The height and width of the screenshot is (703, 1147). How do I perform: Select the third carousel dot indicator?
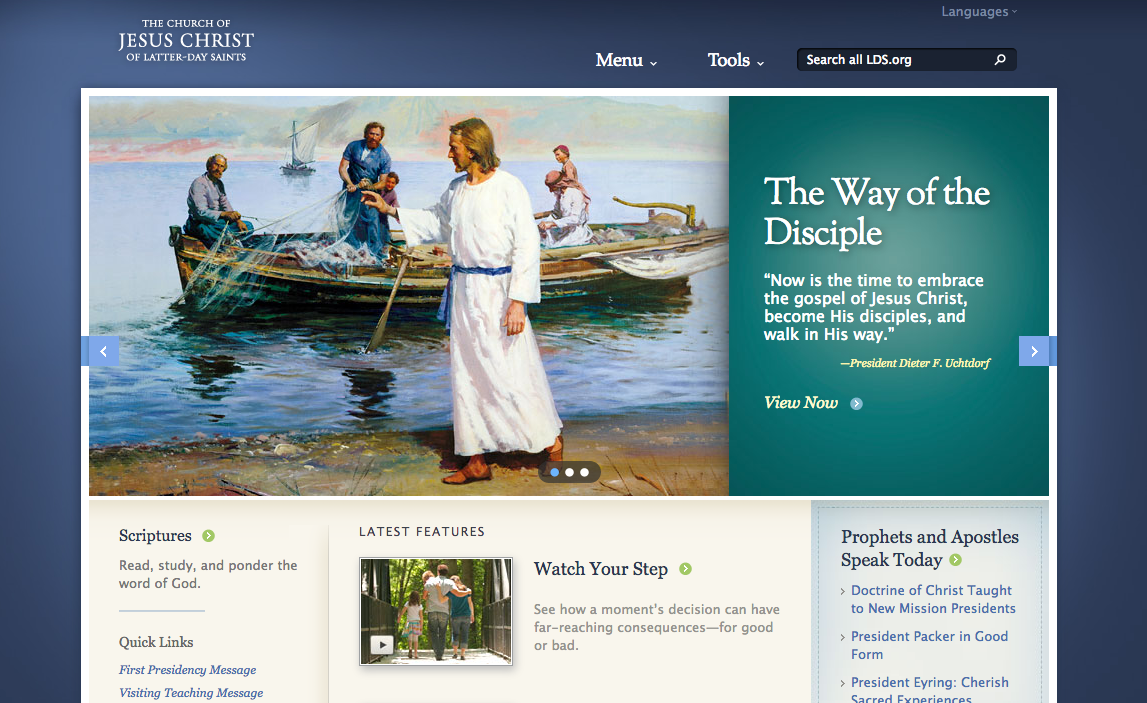click(584, 472)
